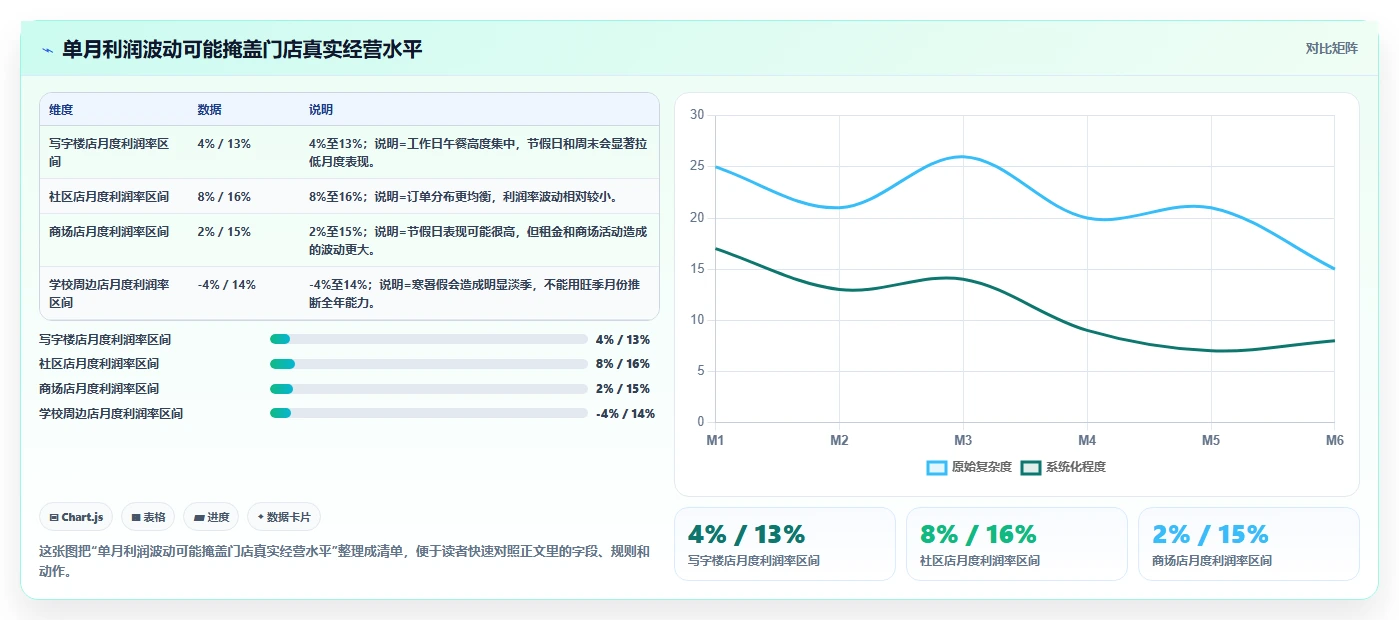1399x620 pixels.
Task: Open the 2% / 15% data card
Action: [x=1249, y=544]
